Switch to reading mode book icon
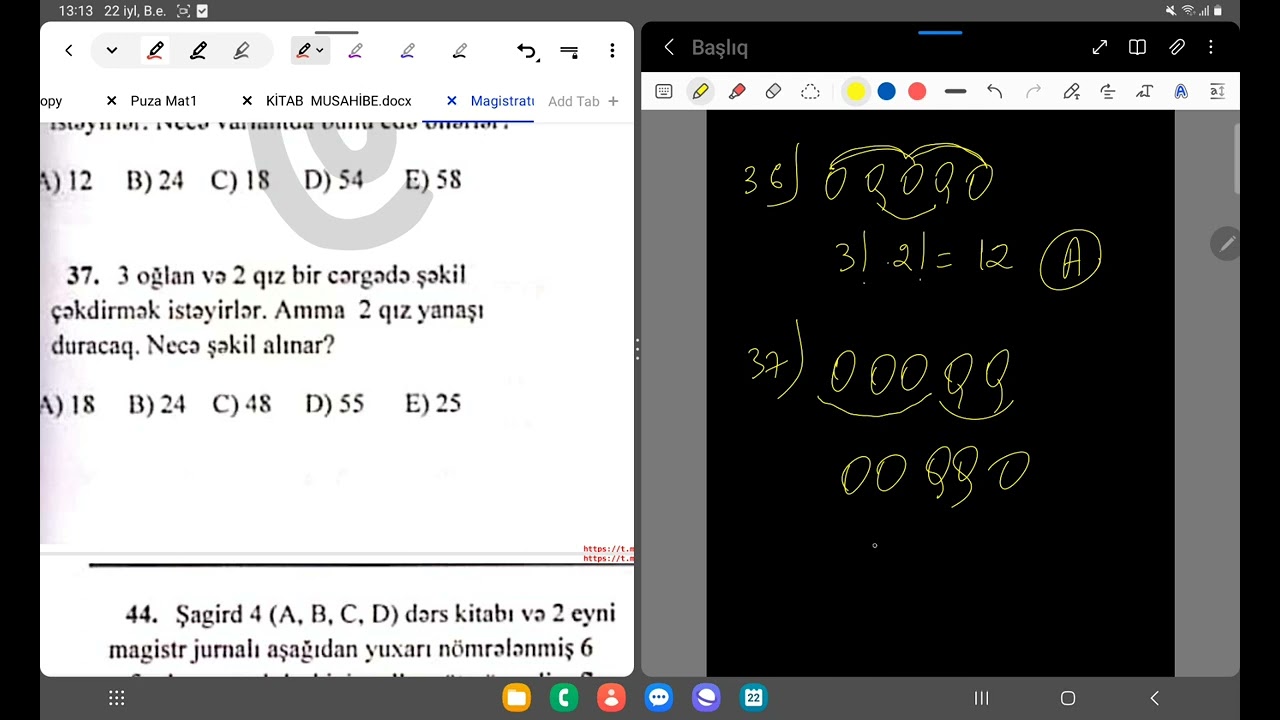 1137,47
